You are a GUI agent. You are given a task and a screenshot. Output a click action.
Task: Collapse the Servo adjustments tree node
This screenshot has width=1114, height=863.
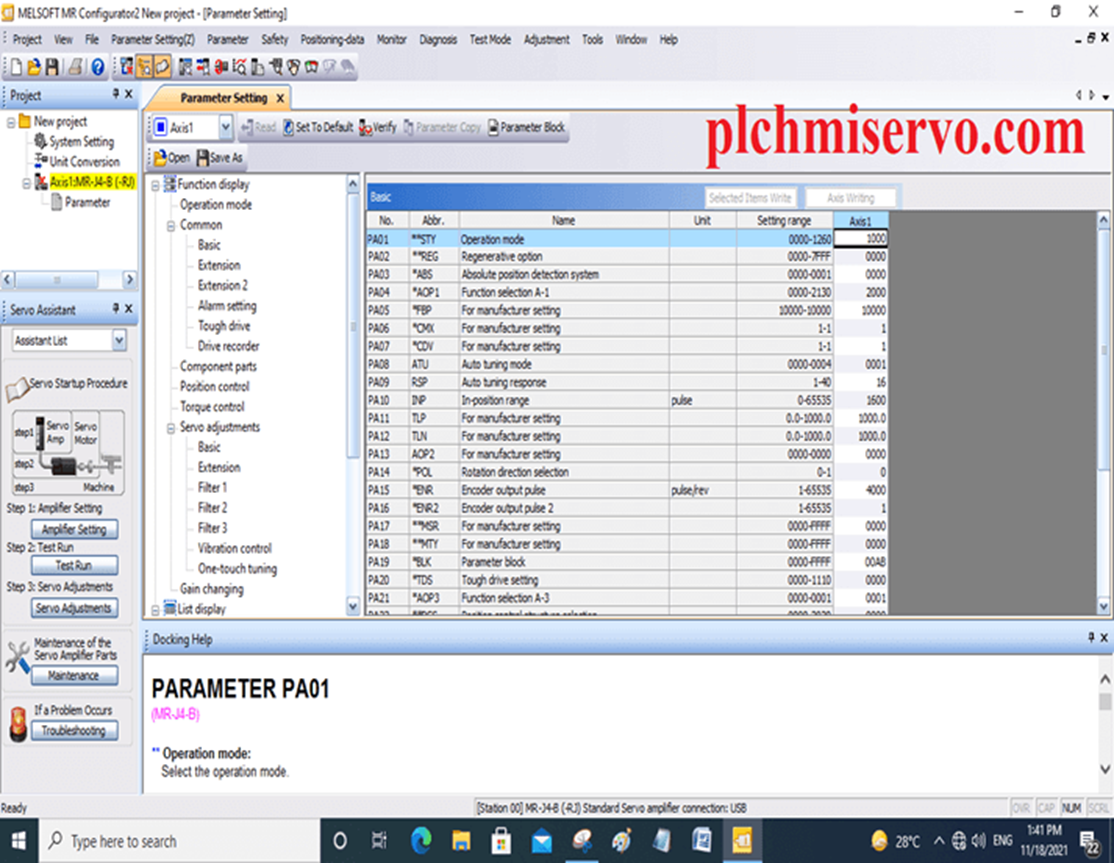[171, 428]
